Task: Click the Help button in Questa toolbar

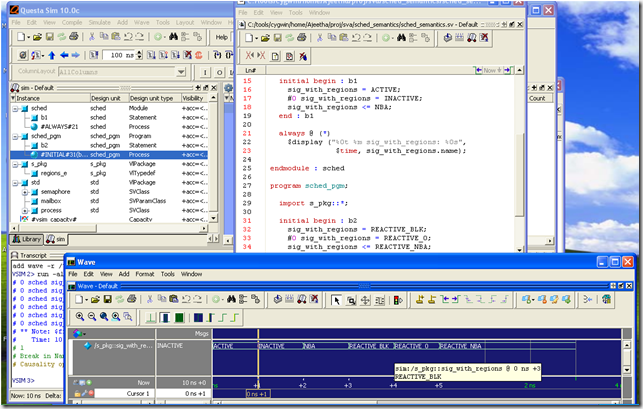Action: pos(222,37)
